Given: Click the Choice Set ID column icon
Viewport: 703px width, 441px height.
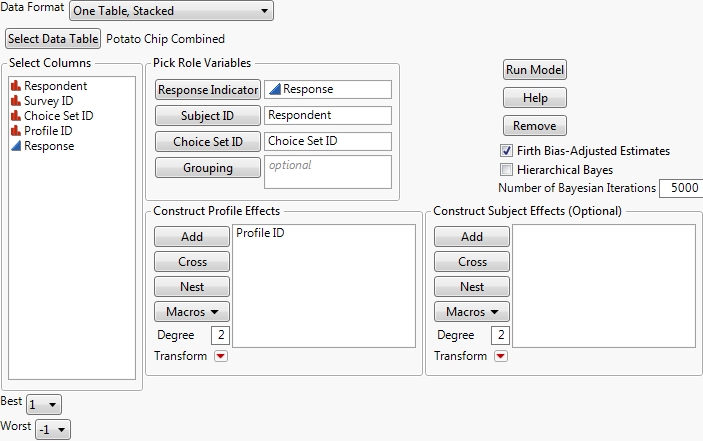Looking at the screenshot, I should [x=16, y=116].
